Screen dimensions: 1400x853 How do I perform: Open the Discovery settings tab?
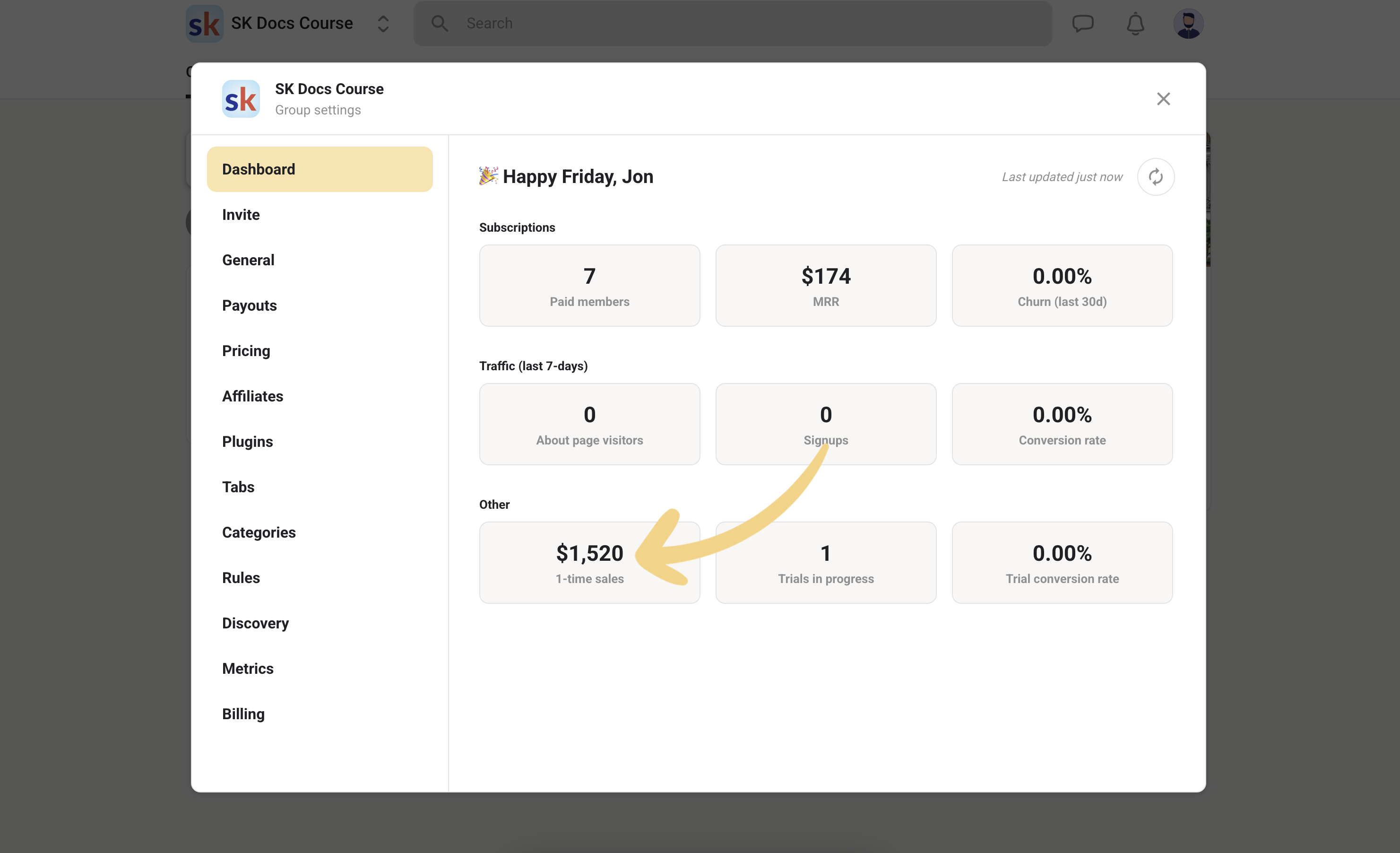(320, 623)
